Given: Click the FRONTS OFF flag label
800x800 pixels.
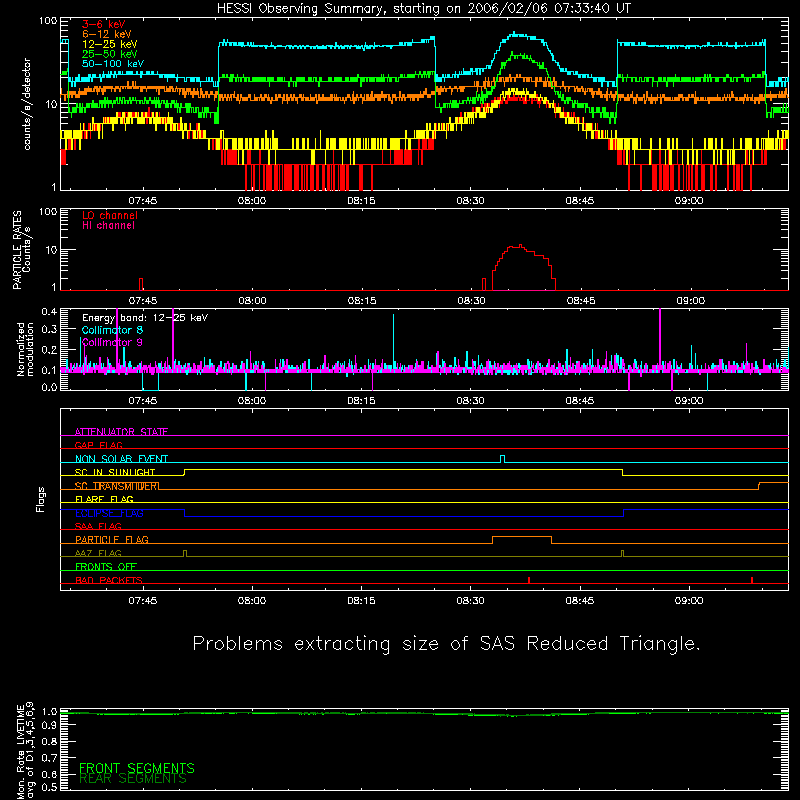Looking at the screenshot, I should click(x=106, y=567).
